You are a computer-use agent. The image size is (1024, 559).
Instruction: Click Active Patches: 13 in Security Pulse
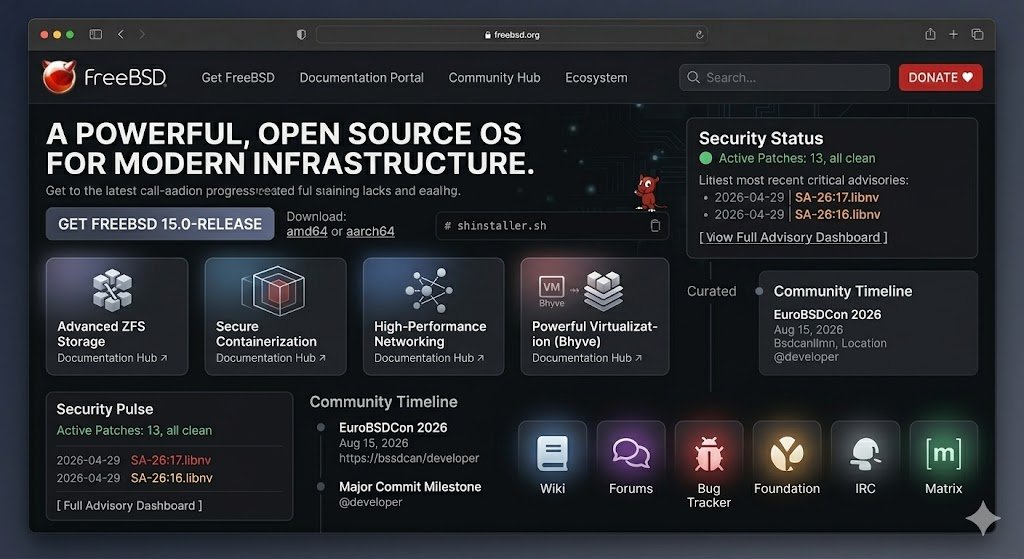[134, 430]
